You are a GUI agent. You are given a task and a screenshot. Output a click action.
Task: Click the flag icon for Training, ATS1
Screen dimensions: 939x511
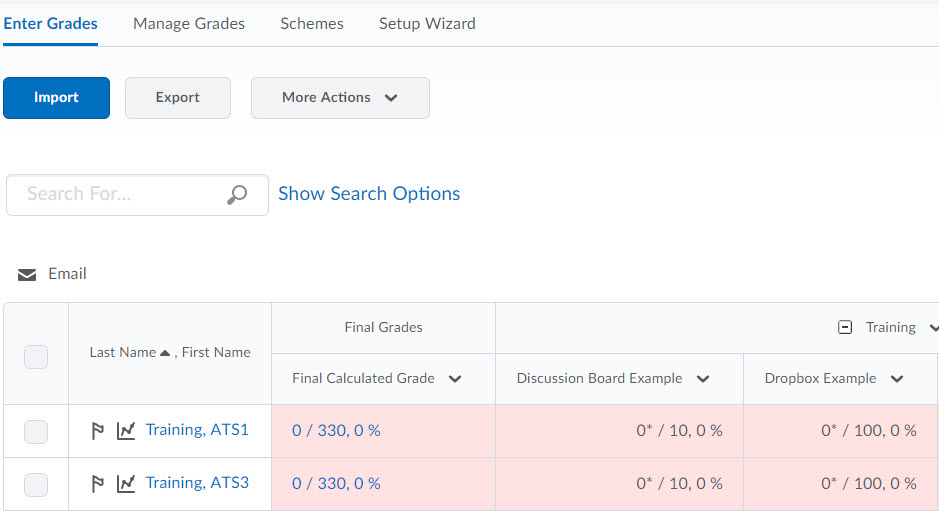[x=98, y=431]
